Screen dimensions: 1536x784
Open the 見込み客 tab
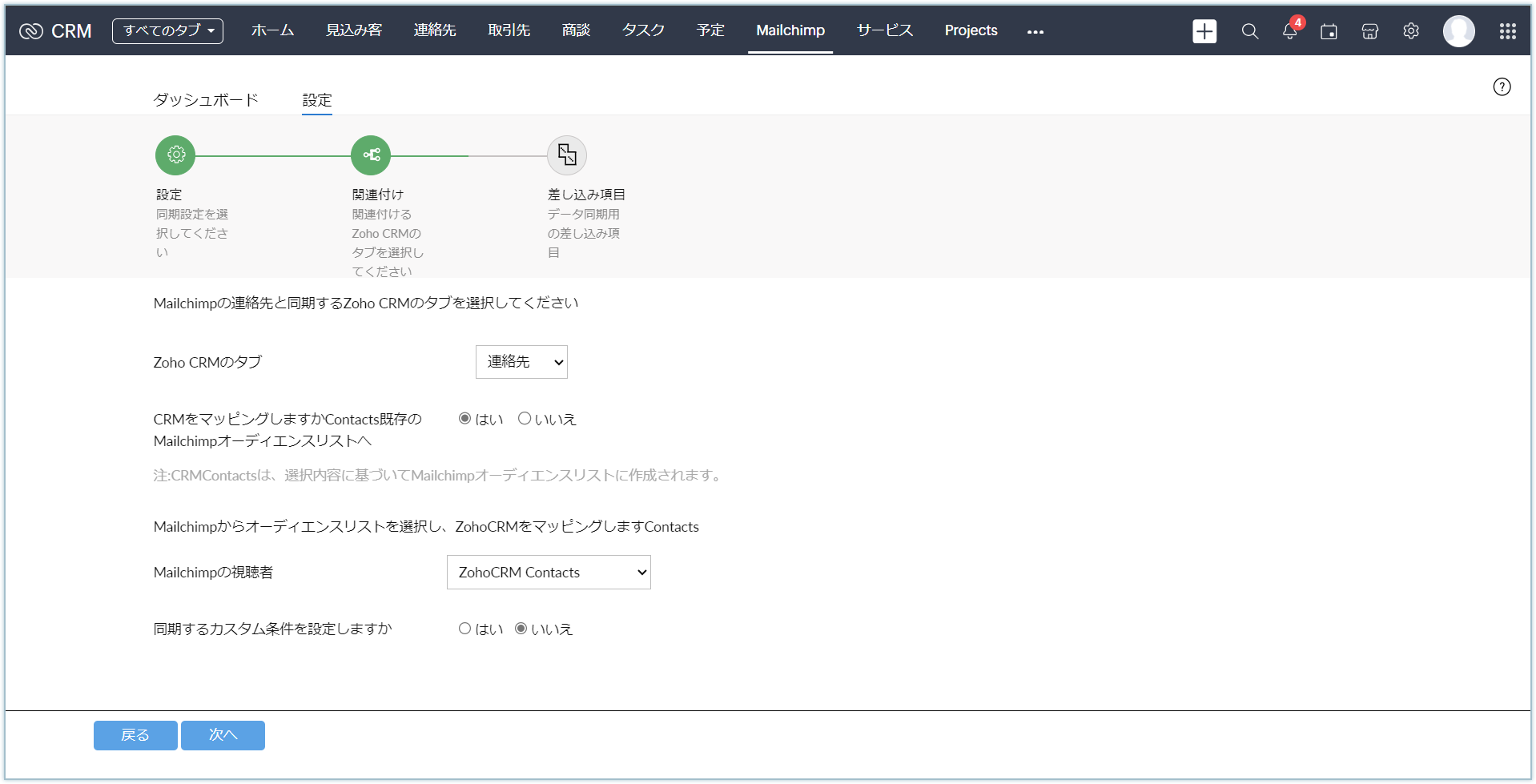point(354,30)
